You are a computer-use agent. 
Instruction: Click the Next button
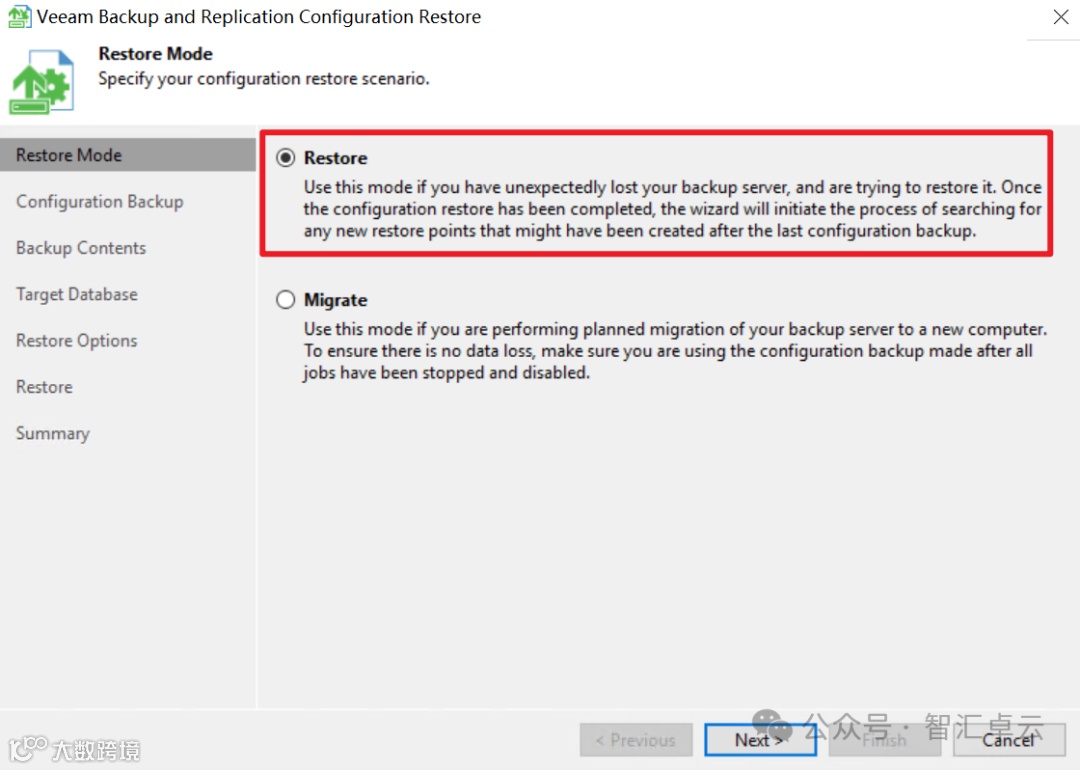coord(760,740)
